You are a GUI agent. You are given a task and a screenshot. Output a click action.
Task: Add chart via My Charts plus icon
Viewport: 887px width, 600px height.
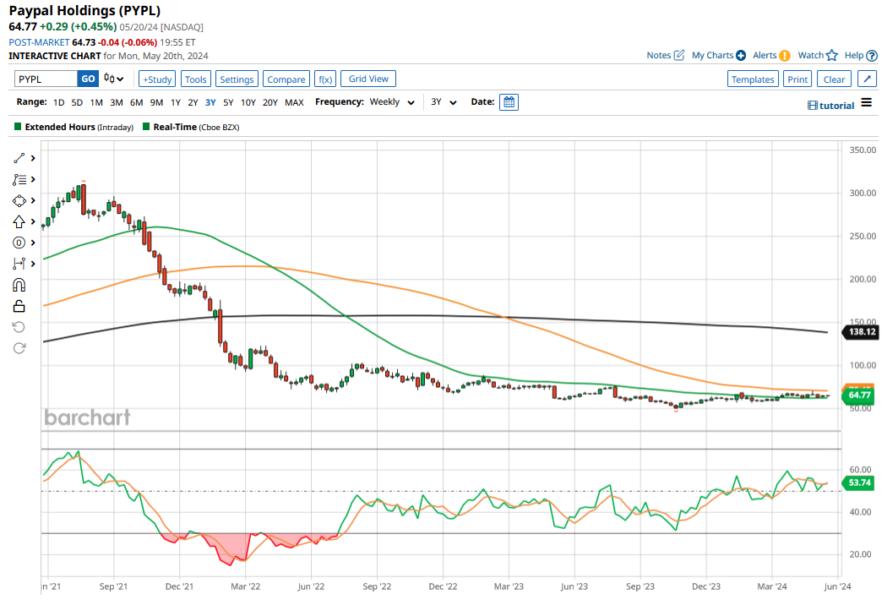coord(740,55)
